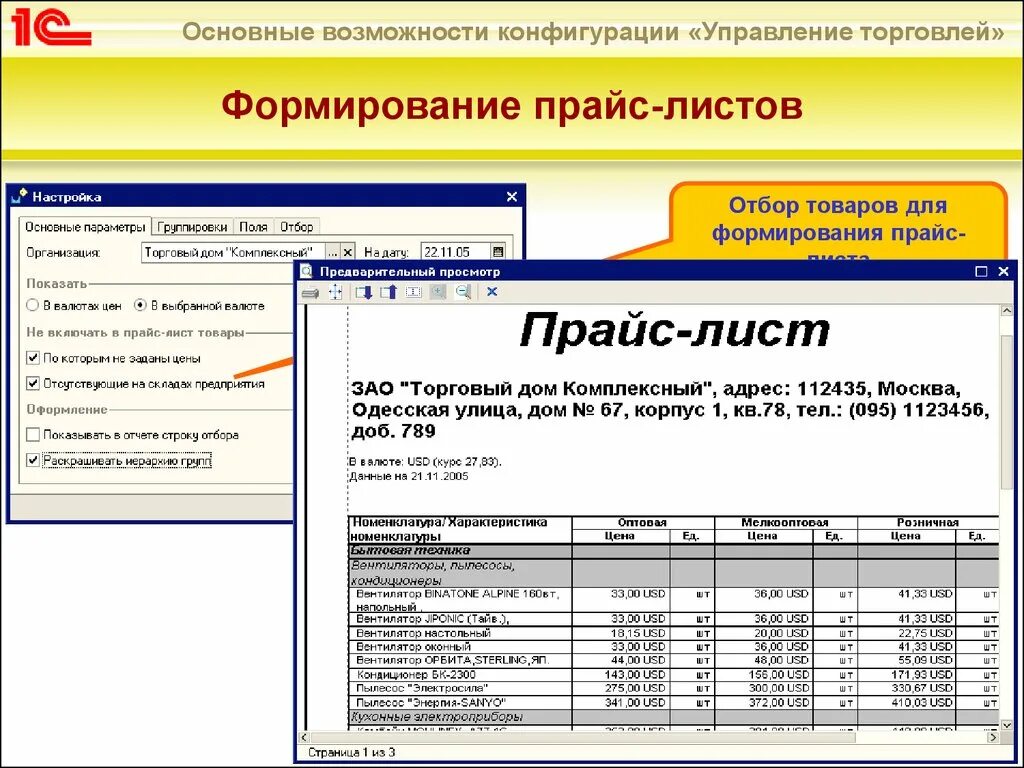Screen dimensions: 1024x768
Task: Click the 1C logo
Action: click(50, 28)
